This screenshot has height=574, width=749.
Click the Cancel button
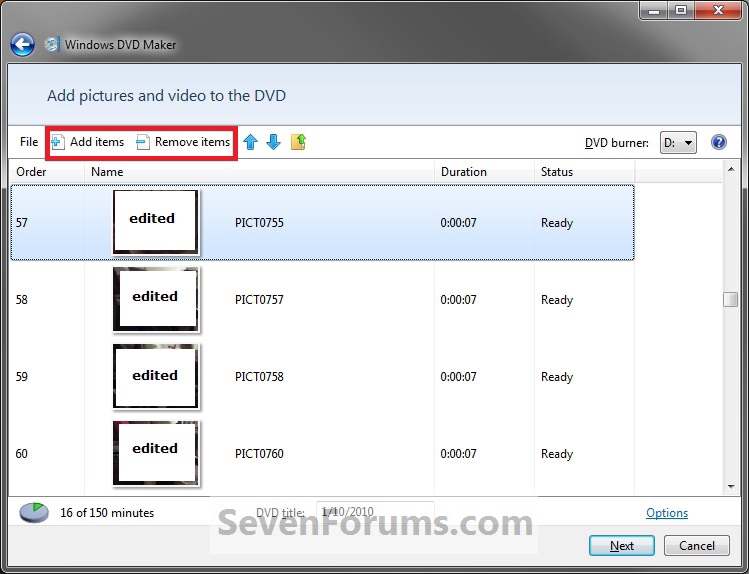pos(696,545)
